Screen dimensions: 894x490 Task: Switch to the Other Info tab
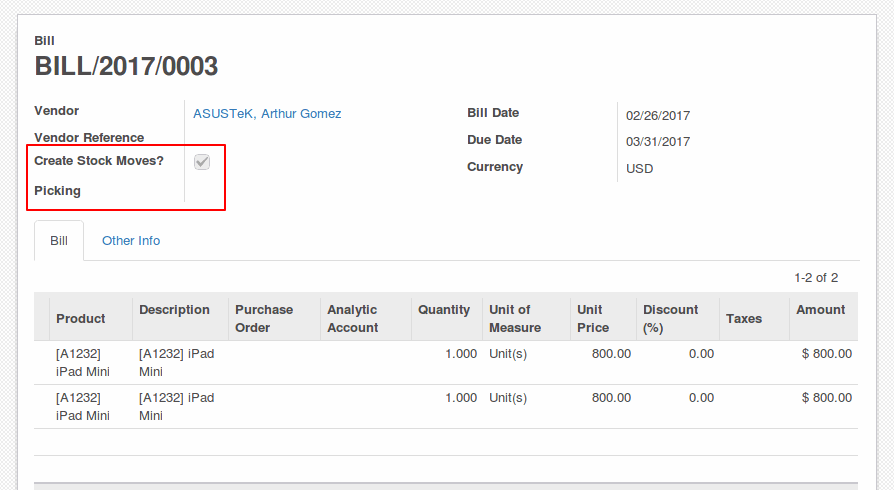131,241
